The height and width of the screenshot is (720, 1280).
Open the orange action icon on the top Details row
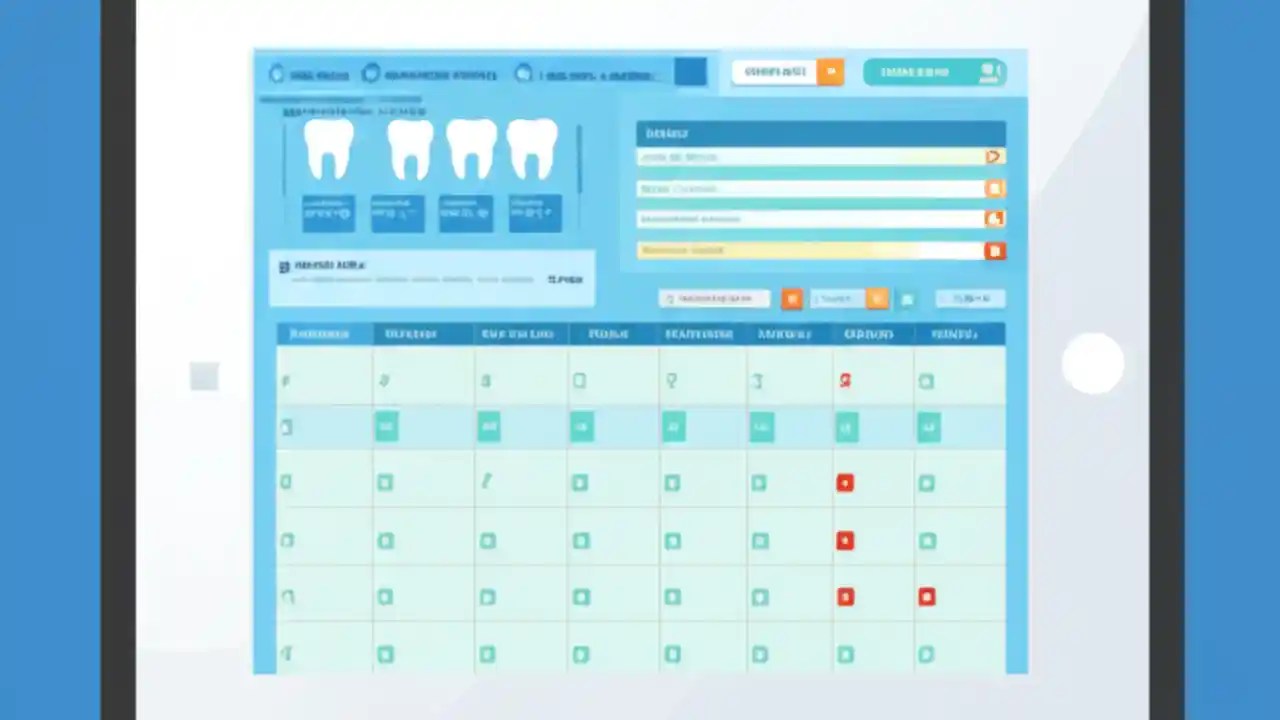[x=993, y=157]
